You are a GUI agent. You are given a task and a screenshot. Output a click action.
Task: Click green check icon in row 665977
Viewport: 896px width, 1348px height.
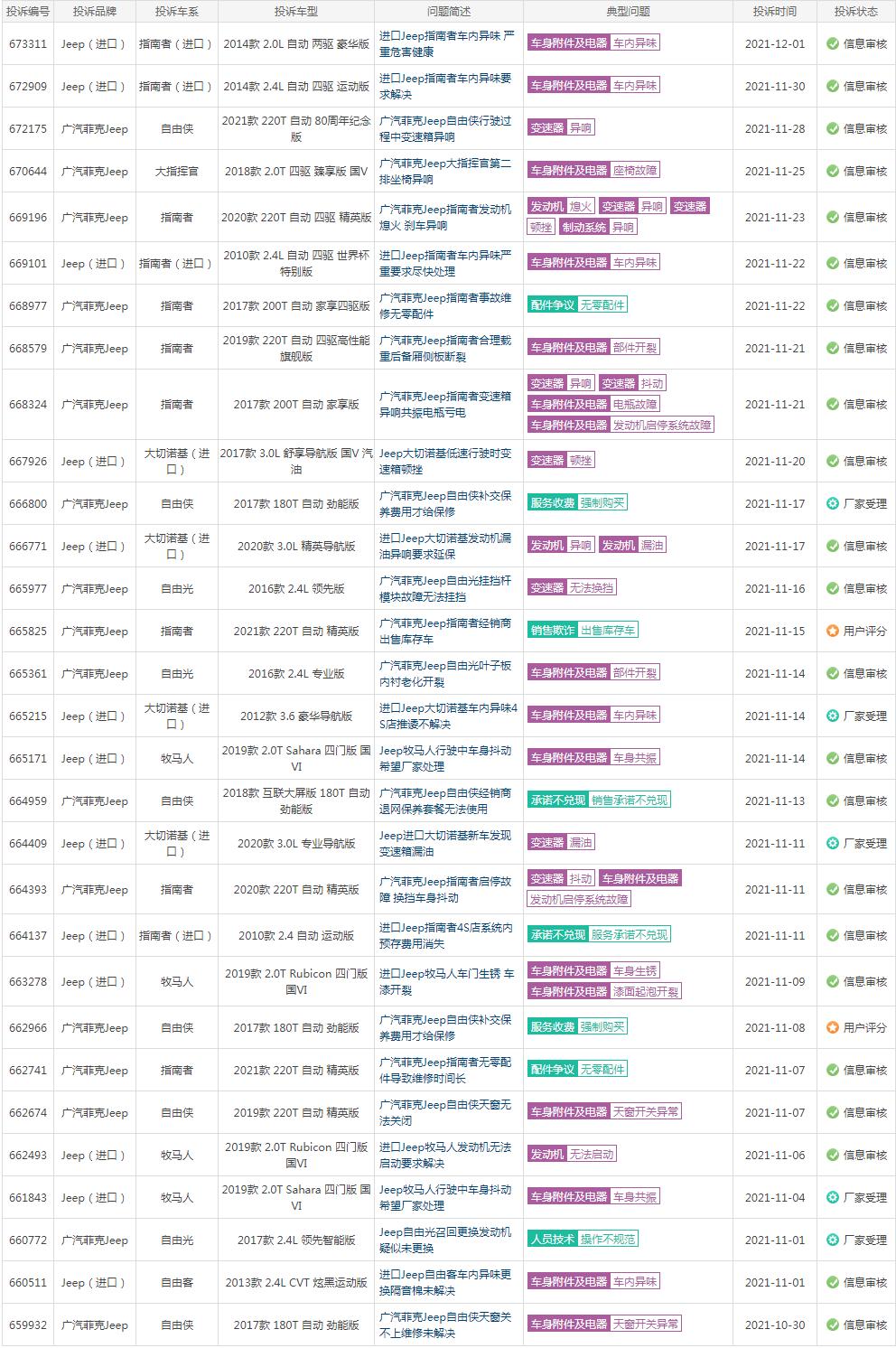click(833, 588)
